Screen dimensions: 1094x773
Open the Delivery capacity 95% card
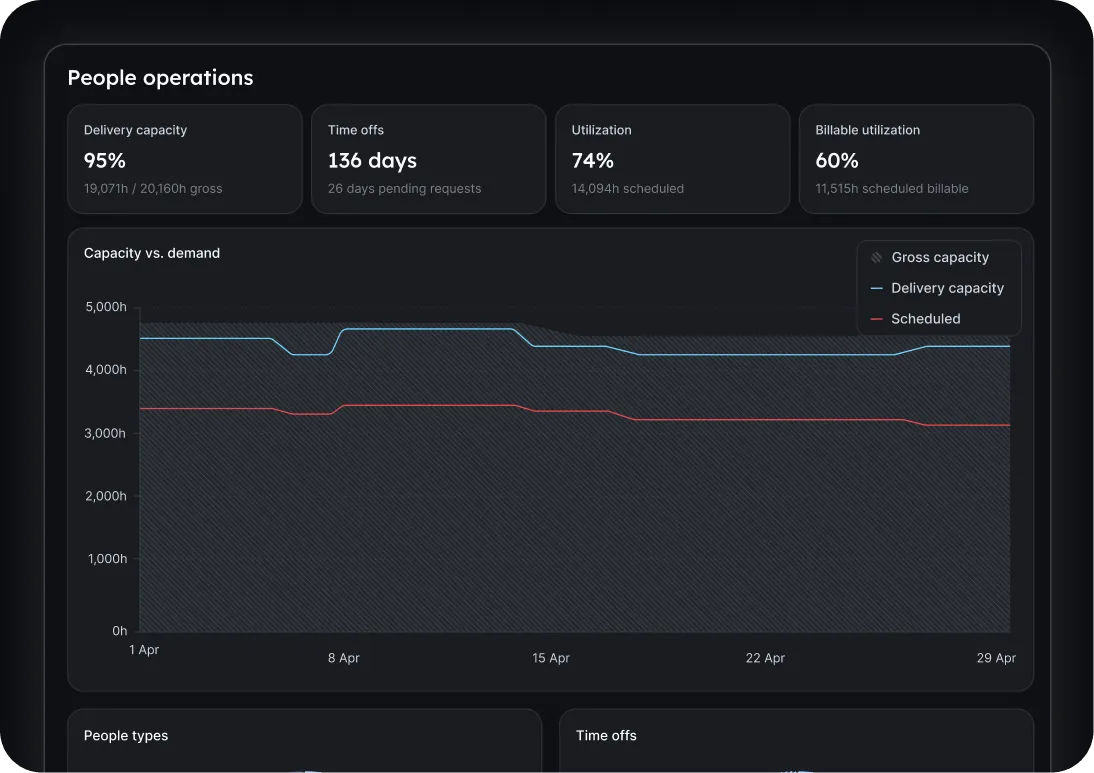185,159
